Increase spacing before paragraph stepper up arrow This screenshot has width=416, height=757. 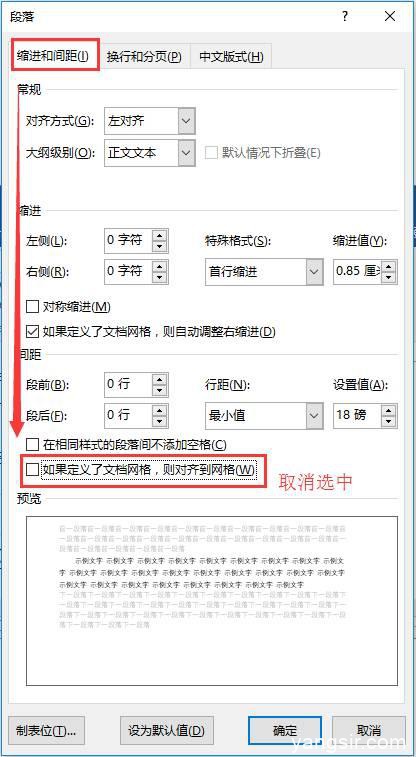pyautogui.click(x=160, y=379)
